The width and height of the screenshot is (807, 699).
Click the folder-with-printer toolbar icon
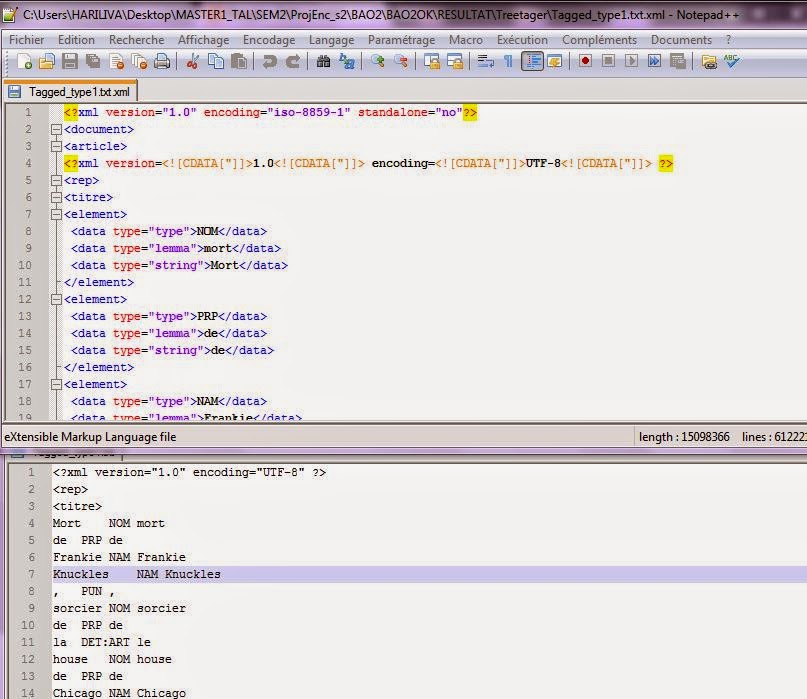coord(709,61)
